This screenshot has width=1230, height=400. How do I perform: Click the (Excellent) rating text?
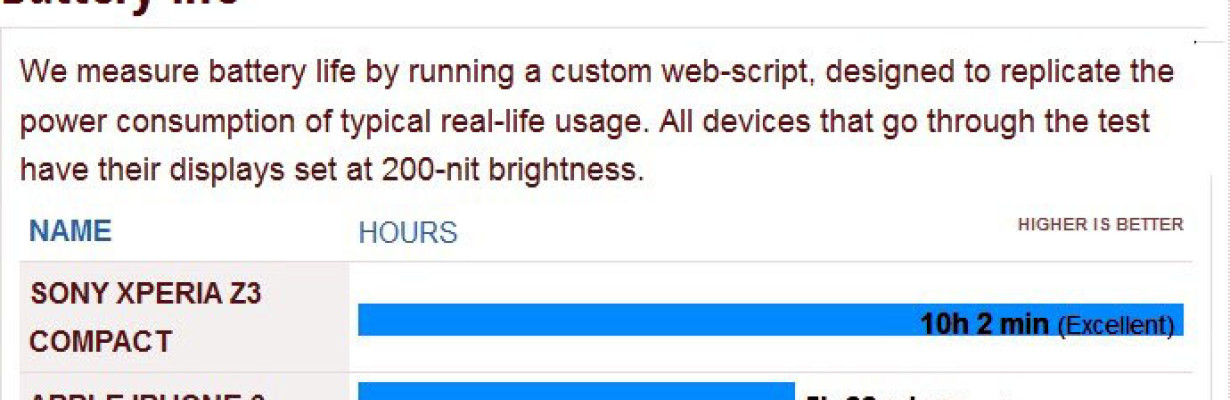[x=1115, y=324]
